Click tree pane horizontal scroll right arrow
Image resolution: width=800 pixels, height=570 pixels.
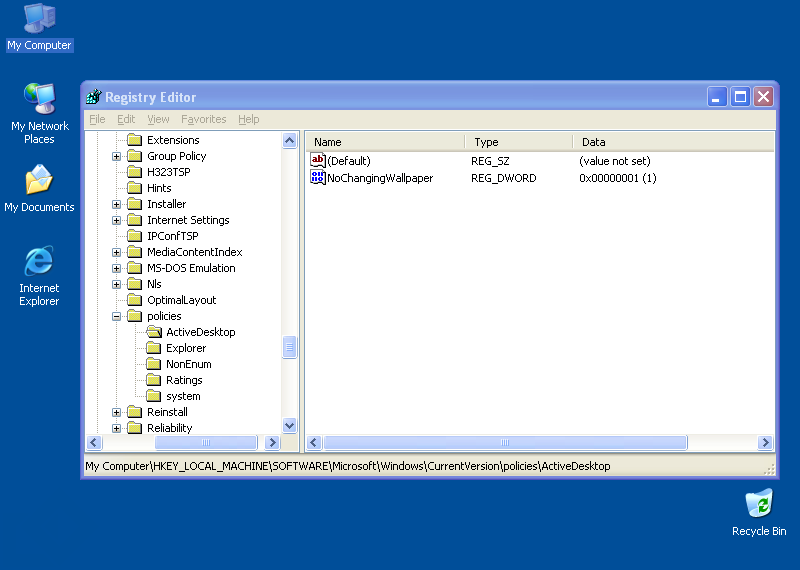(272, 442)
